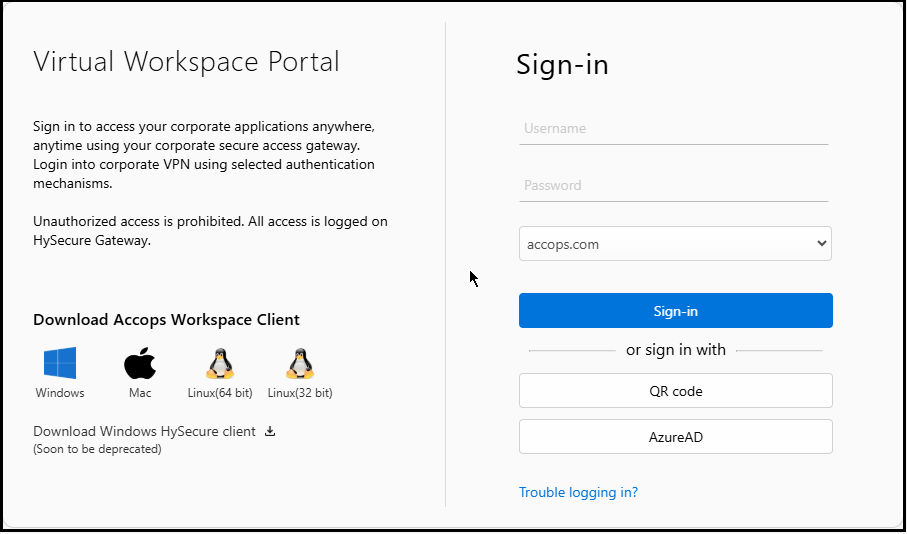Sign in using the AzureAD button
This screenshot has height=534, width=907.
click(x=675, y=437)
